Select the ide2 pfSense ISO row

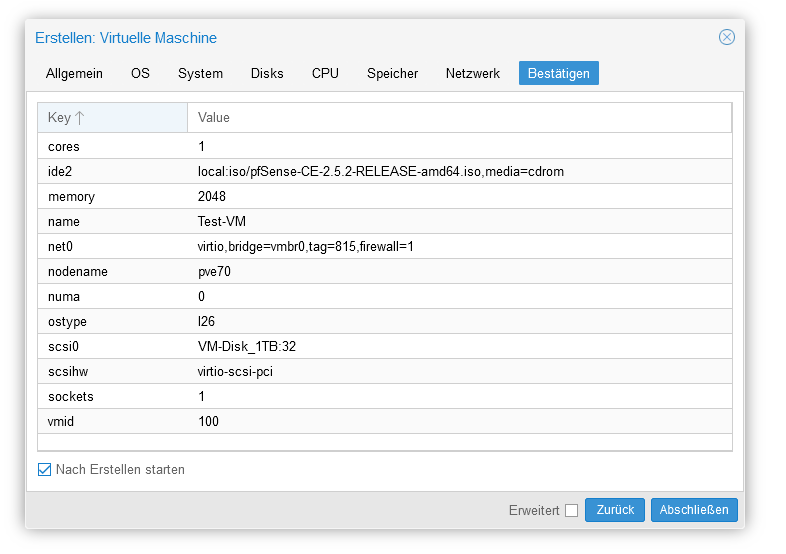pos(384,171)
